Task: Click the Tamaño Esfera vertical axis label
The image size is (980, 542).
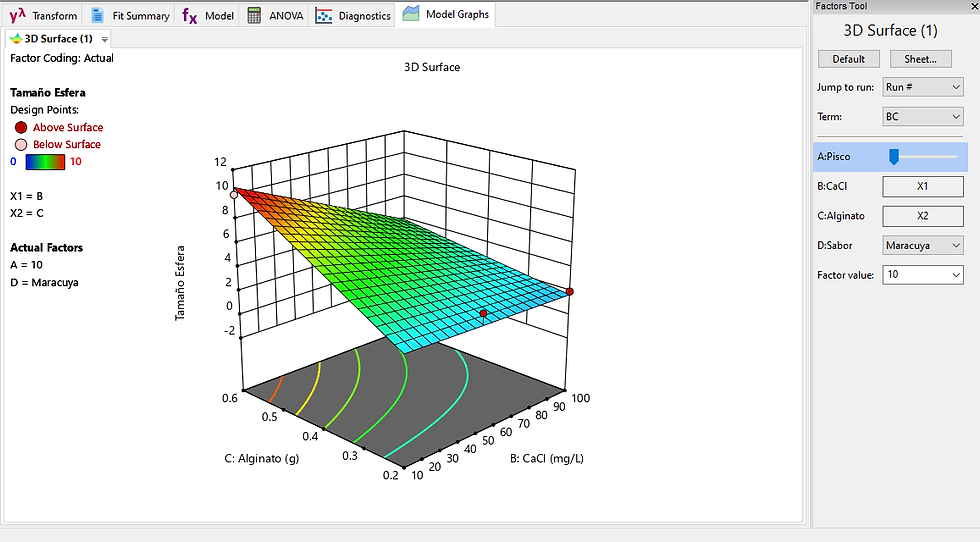Action: [x=180, y=283]
